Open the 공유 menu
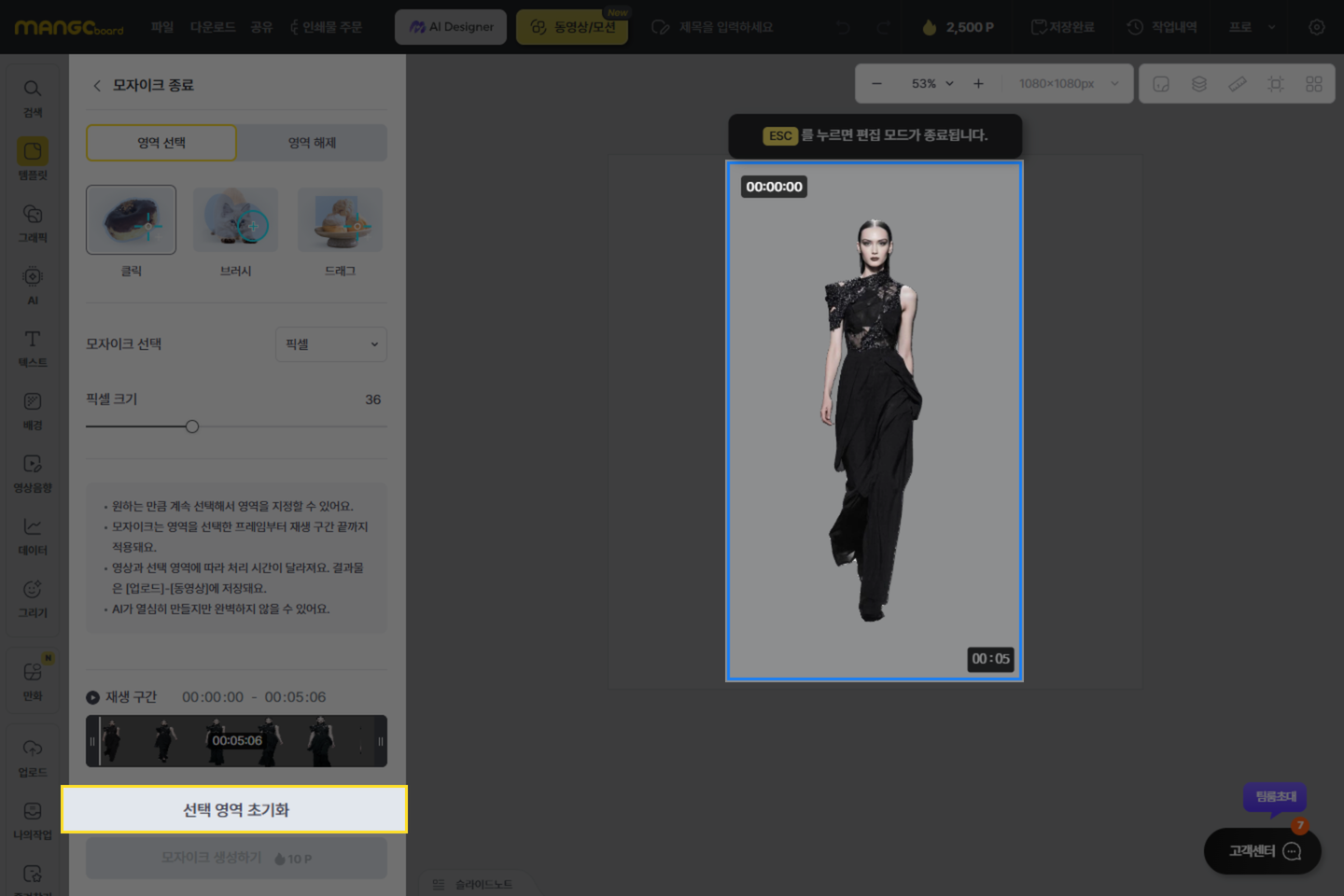 [x=261, y=27]
